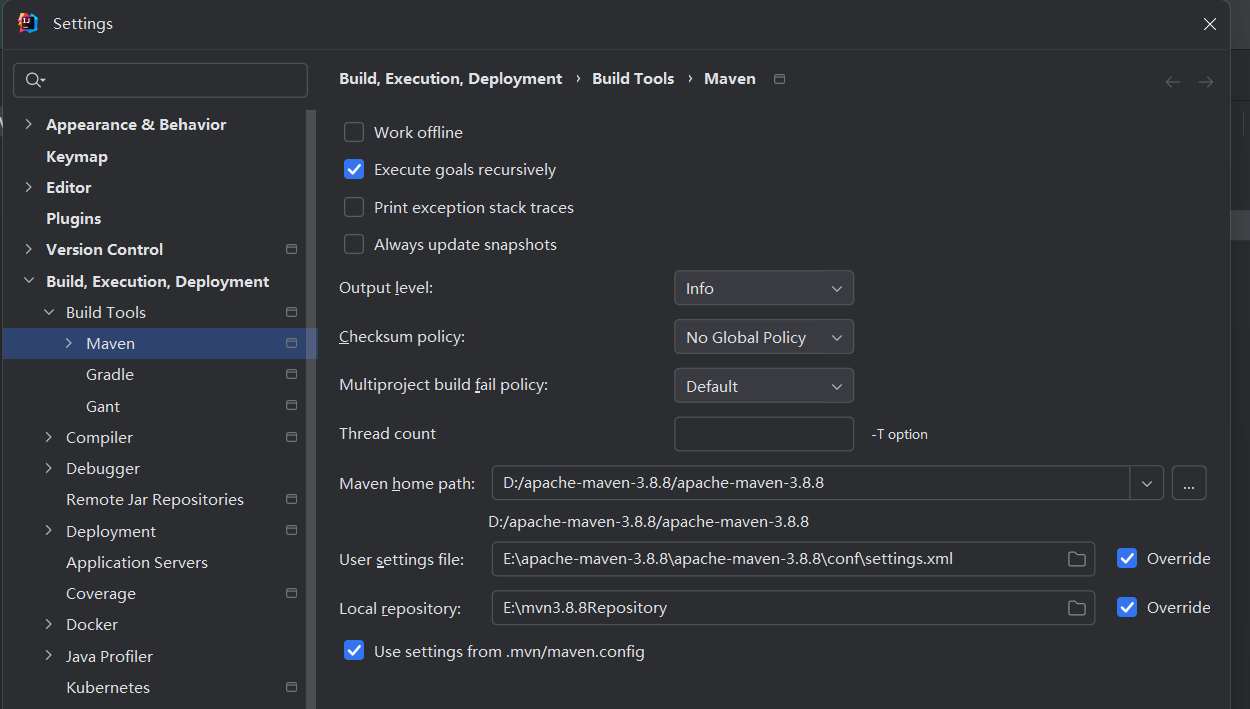Click project-level icon on Deployment row

(x=291, y=531)
